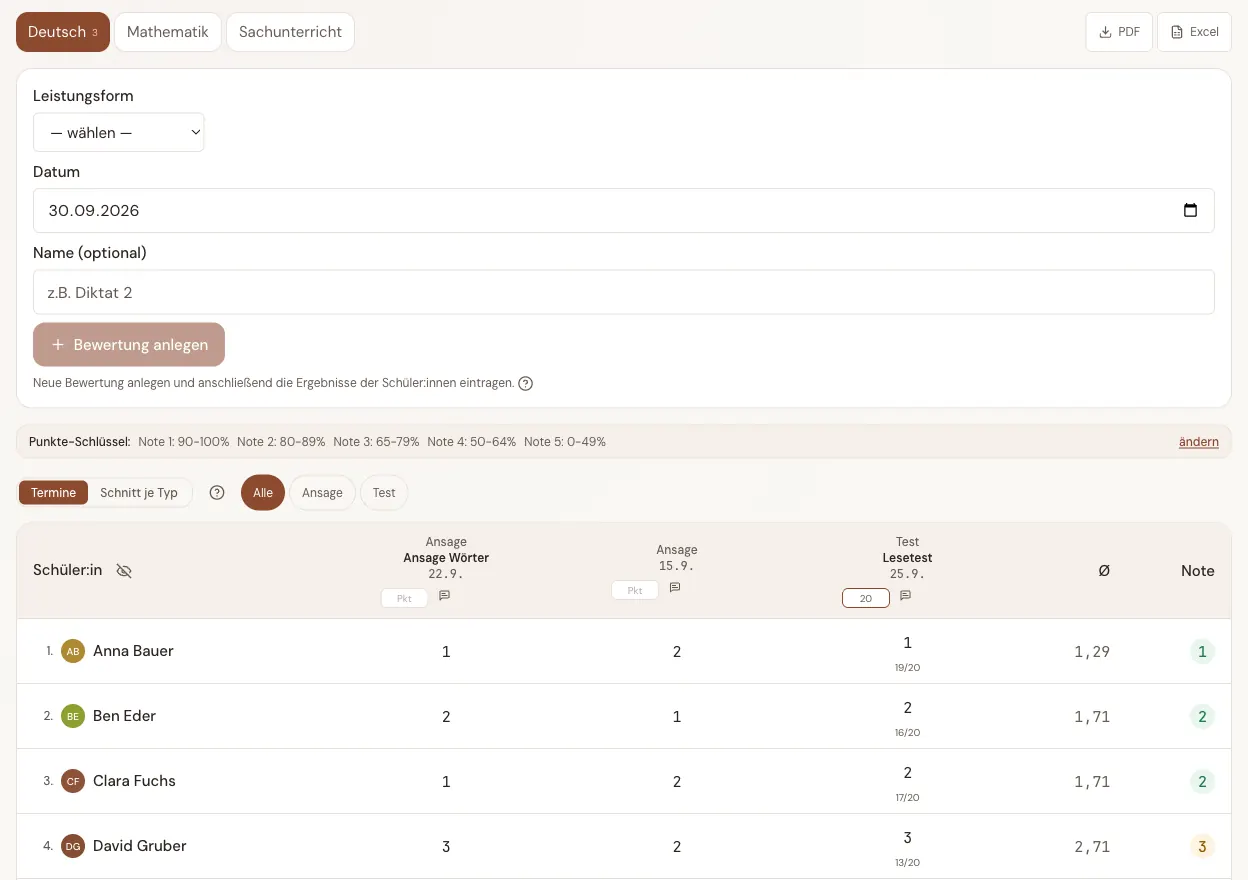Click David Gruber's Lesetest score 13/20
Viewport: 1248px width, 880px height.
(908, 862)
